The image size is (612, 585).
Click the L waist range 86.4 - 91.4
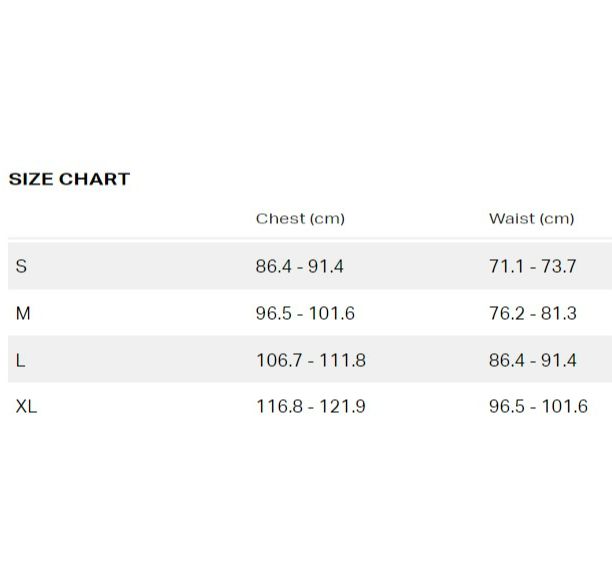[x=533, y=360]
